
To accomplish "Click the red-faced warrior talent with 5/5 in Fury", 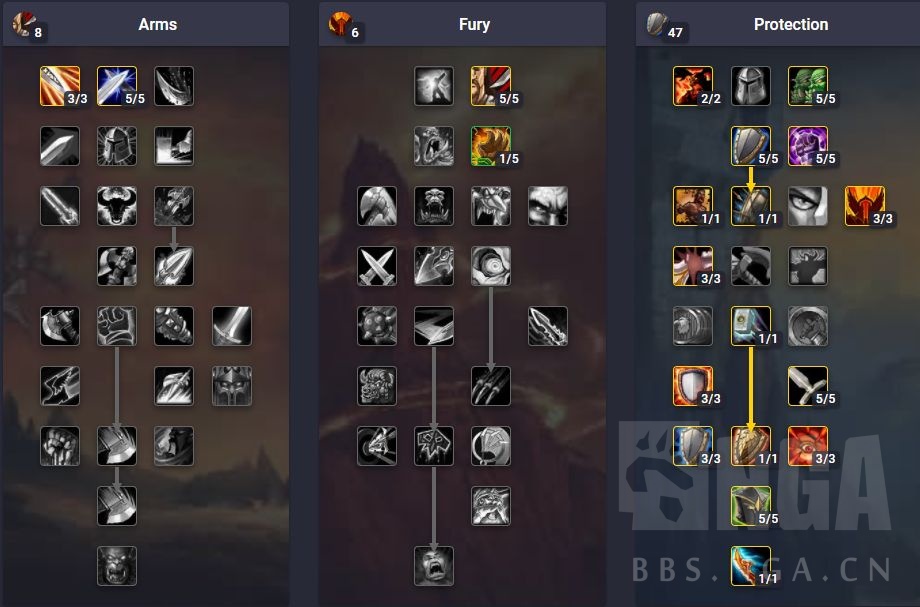I will pyautogui.click(x=491, y=86).
